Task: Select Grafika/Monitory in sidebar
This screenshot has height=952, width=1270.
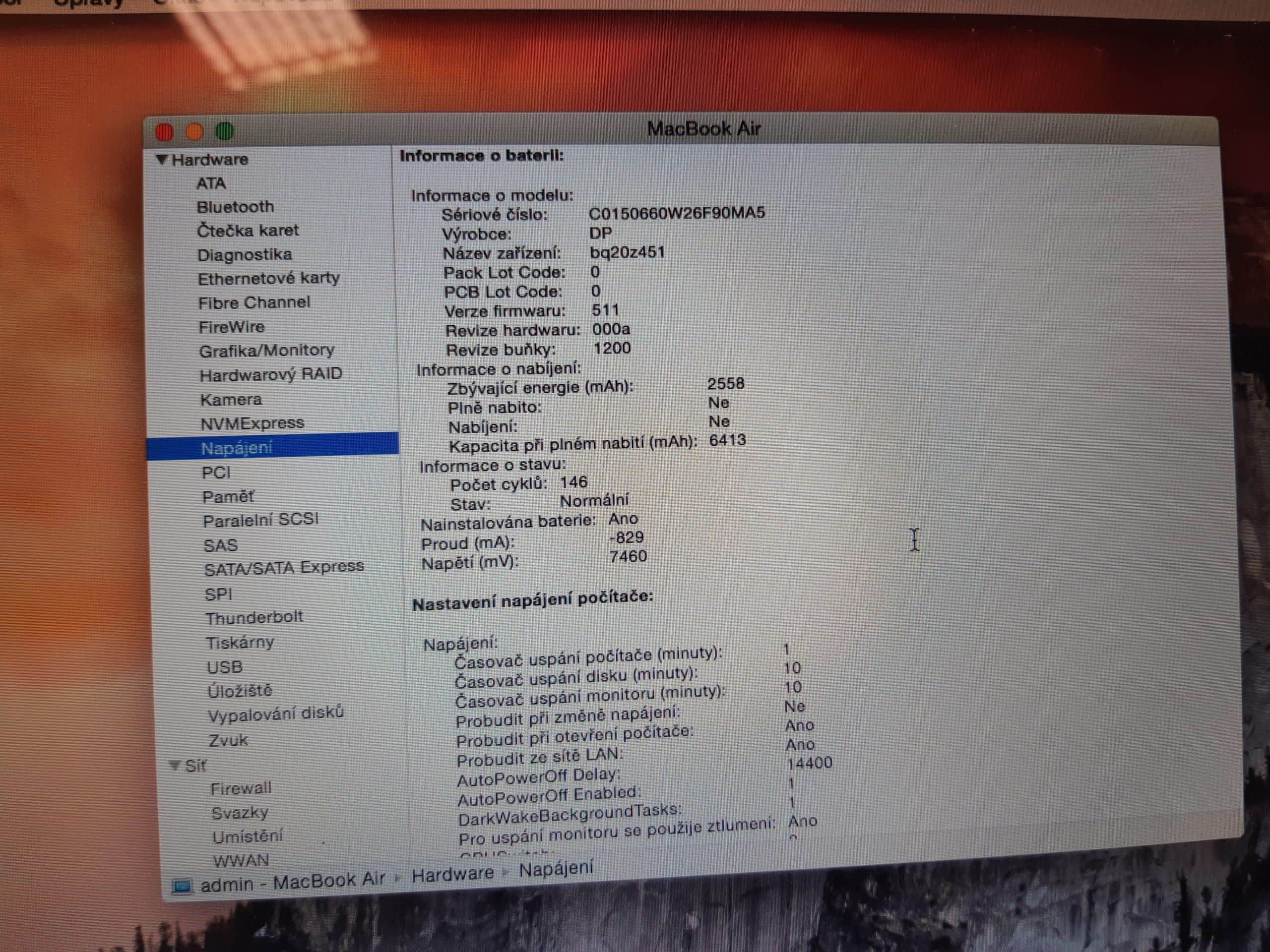Action: (266, 350)
